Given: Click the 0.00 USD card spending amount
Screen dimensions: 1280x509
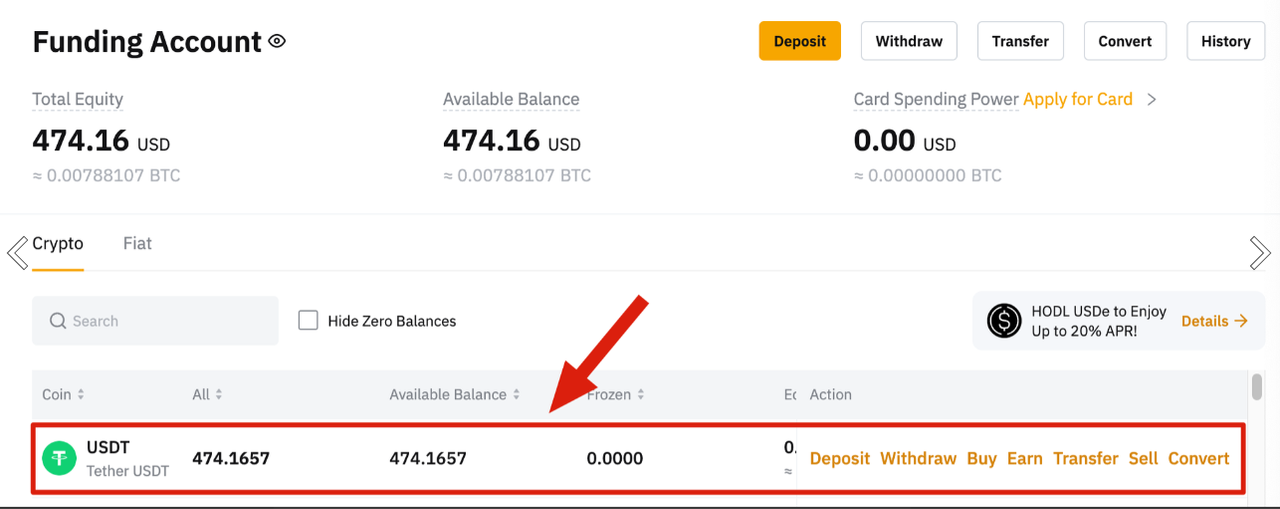Looking at the screenshot, I should [905, 141].
